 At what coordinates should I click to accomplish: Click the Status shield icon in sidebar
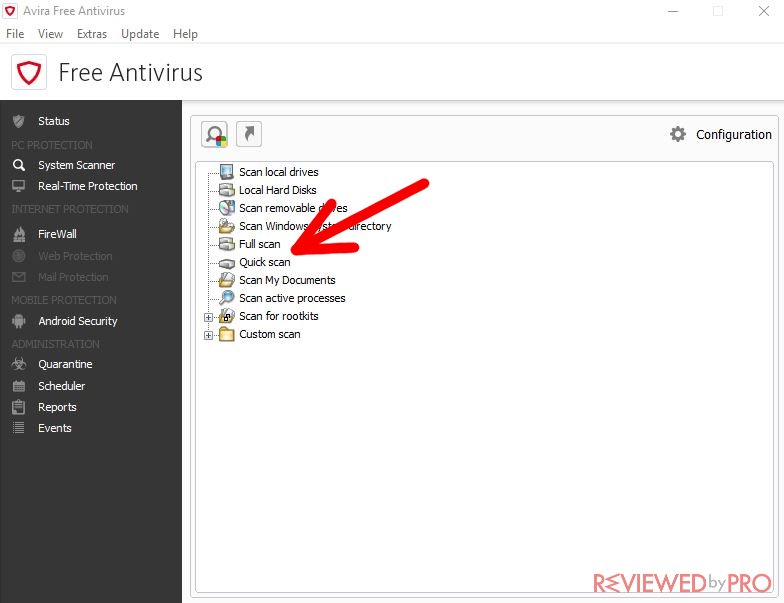coord(18,121)
